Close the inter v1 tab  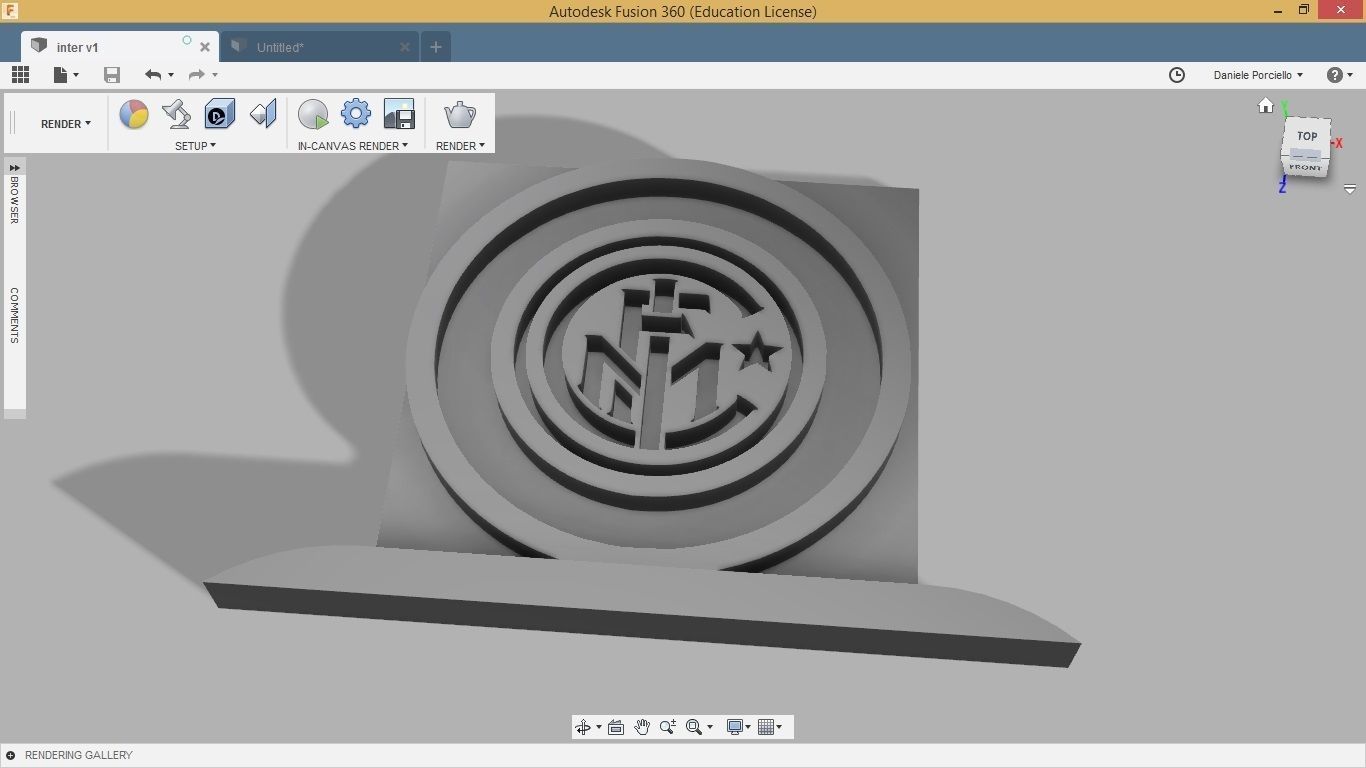pyautogui.click(x=205, y=47)
